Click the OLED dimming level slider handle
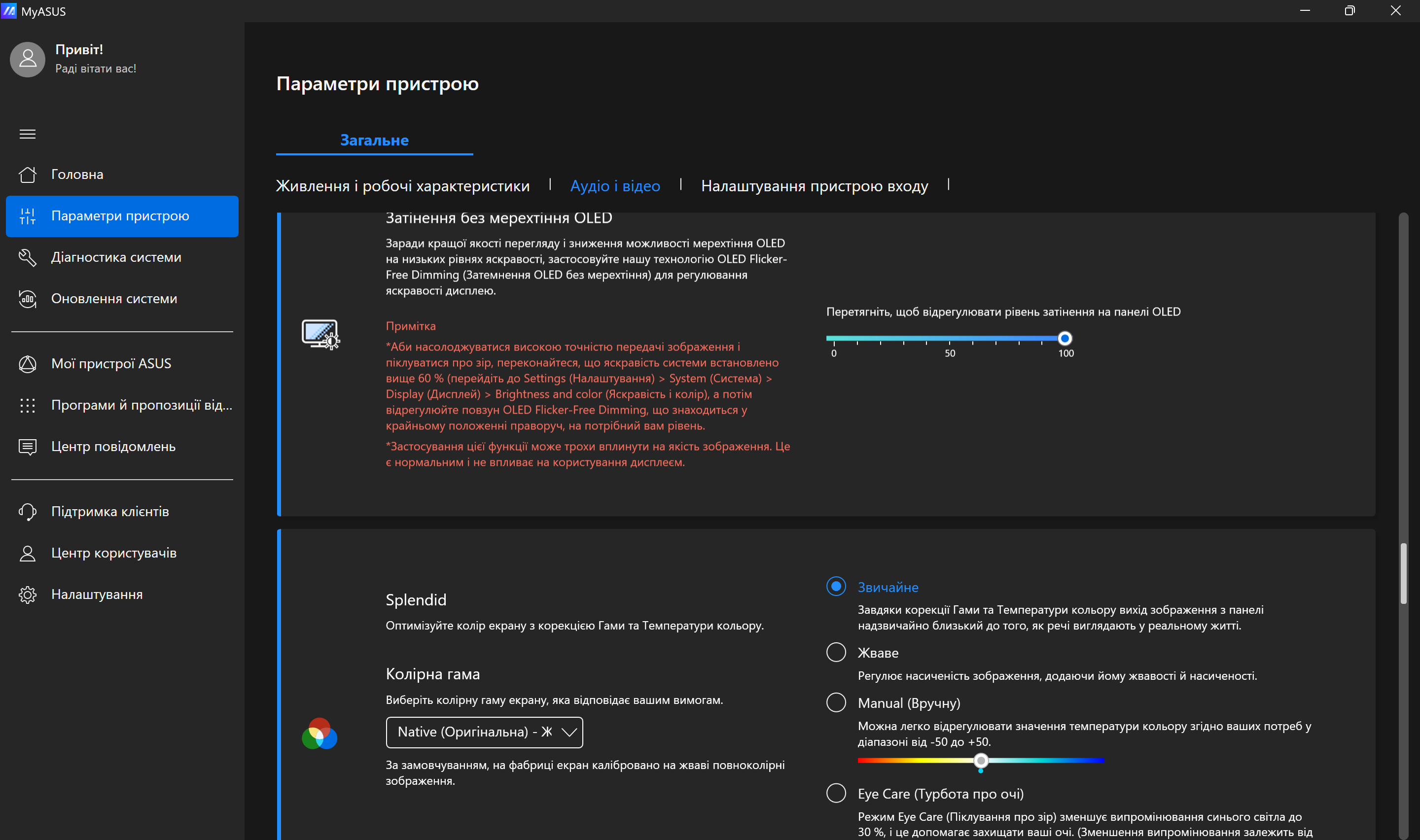The width and height of the screenshot is (1420, 840). [x=1065, y=339]
